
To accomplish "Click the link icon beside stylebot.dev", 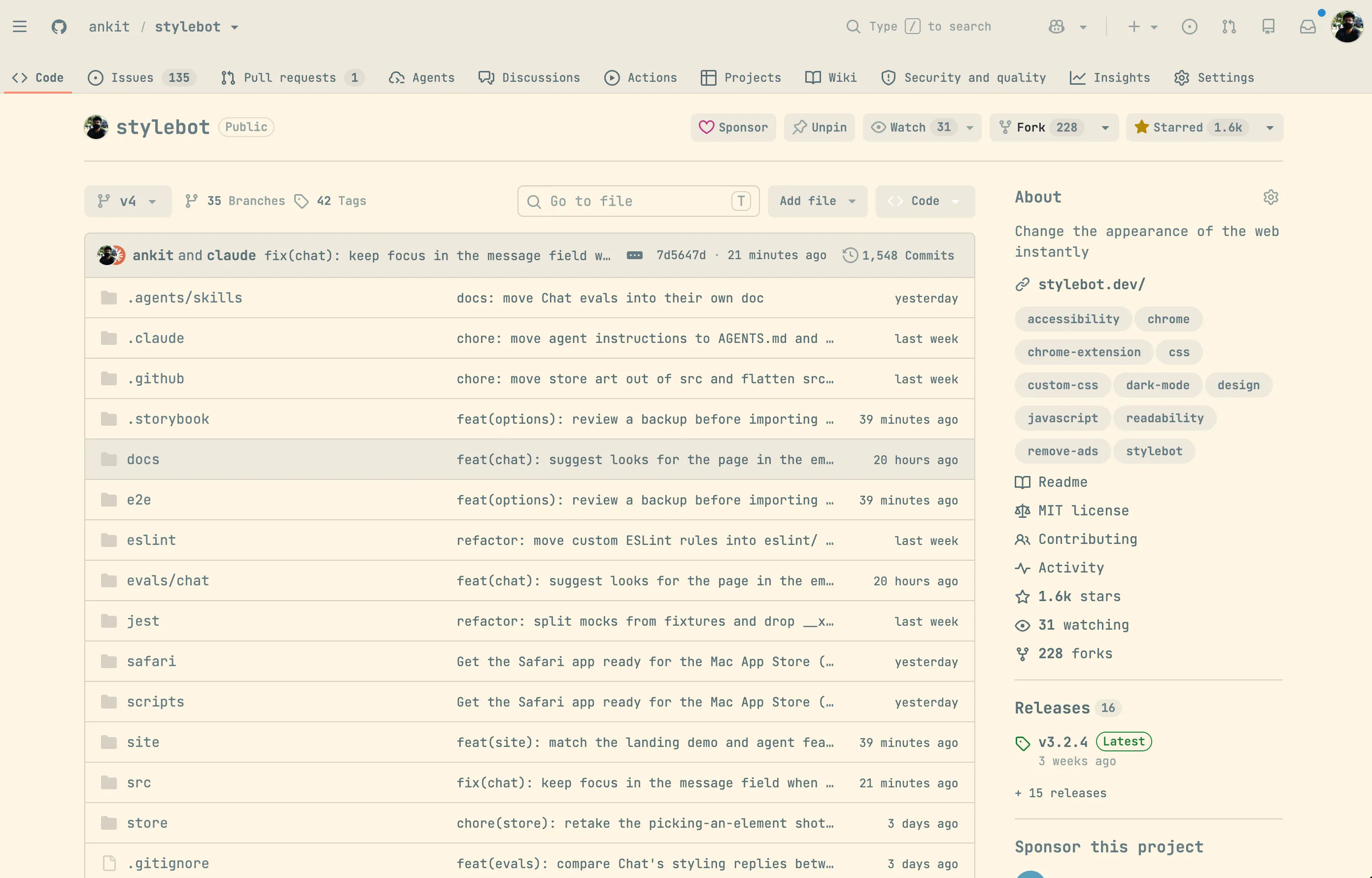I will click(1022, 284).
